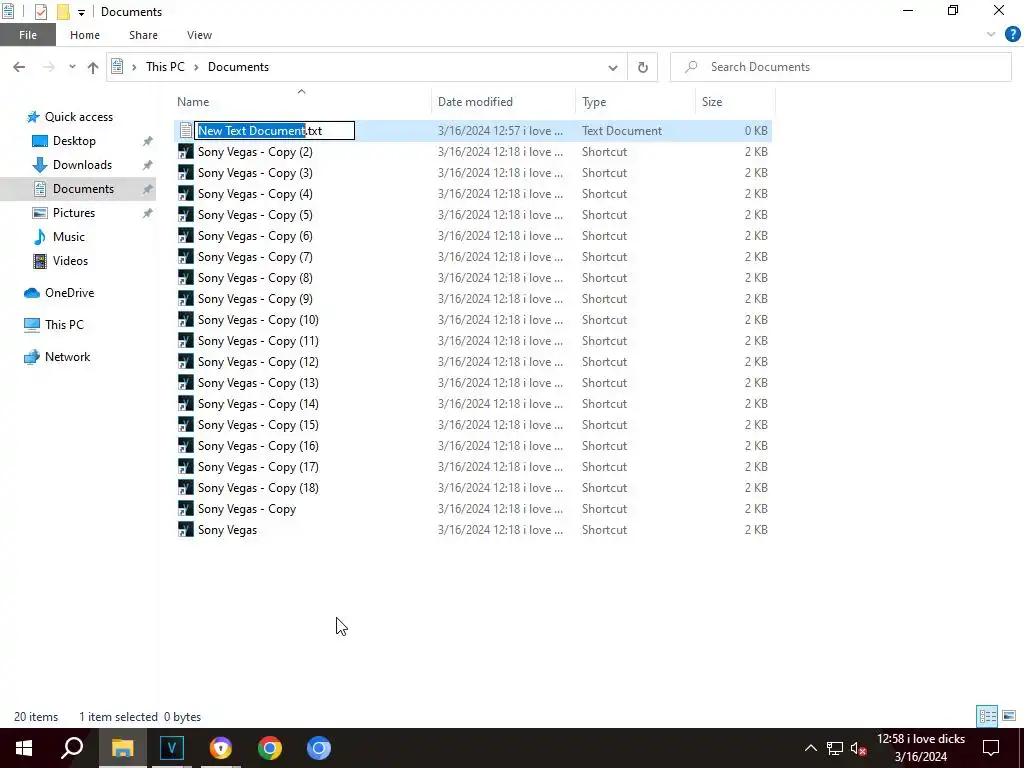
Task: Select the file named Sony Vegas - Copy
Action: tap(247, 509)
